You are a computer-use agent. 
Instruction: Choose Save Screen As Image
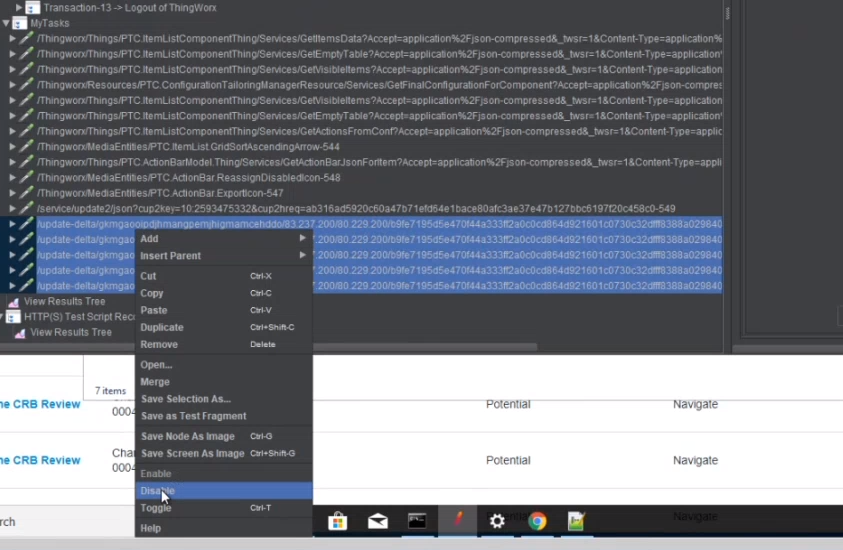point(223,453)
